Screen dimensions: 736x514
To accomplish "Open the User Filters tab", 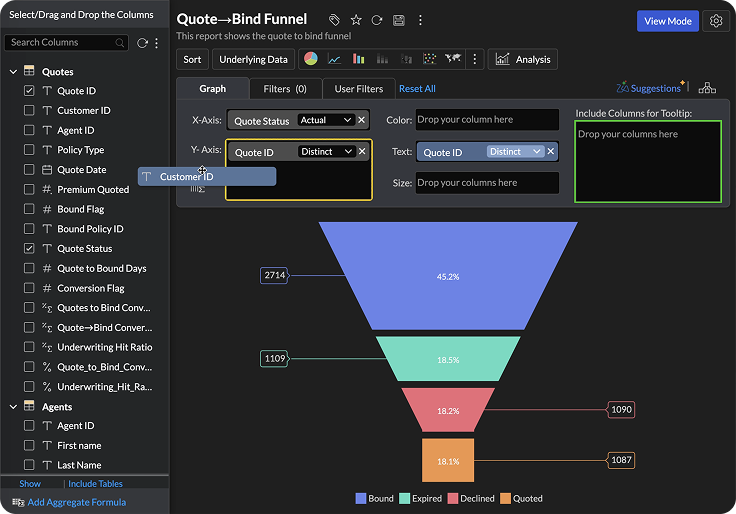I will pos(358,89).
